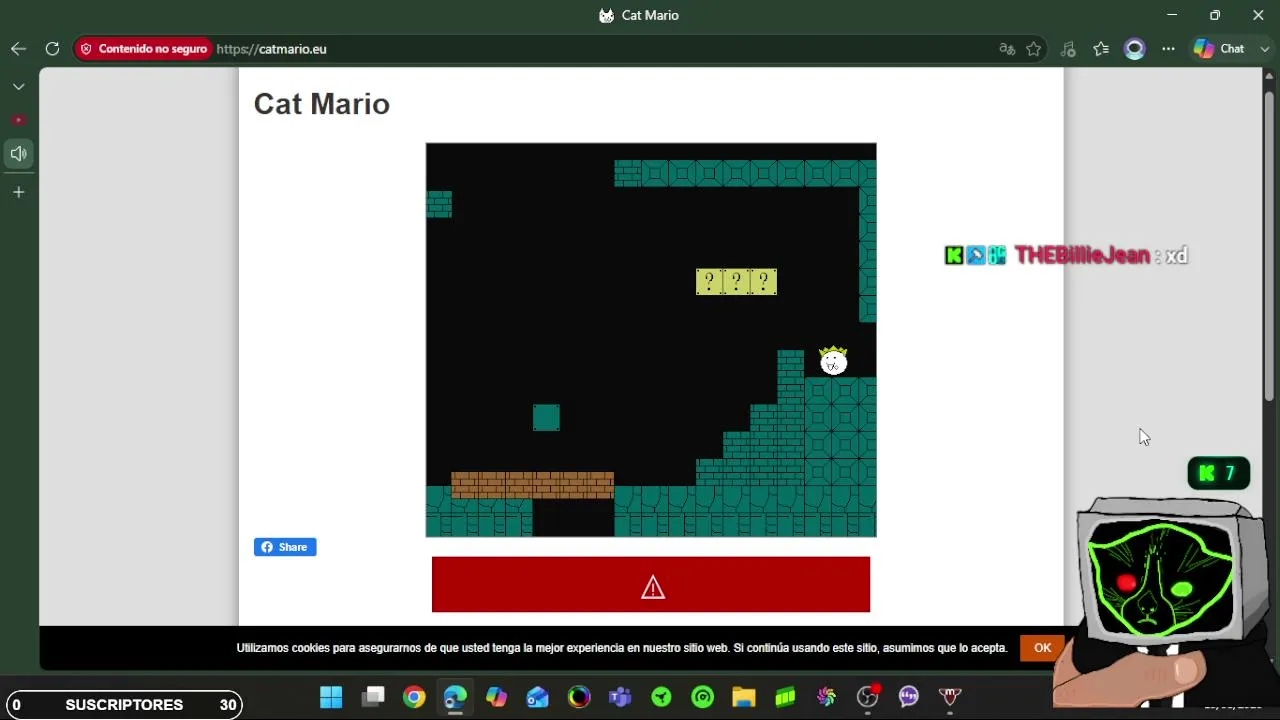The image size is (1280, 720).
Task: Open Task View on the taskbar
Action: 373,697
